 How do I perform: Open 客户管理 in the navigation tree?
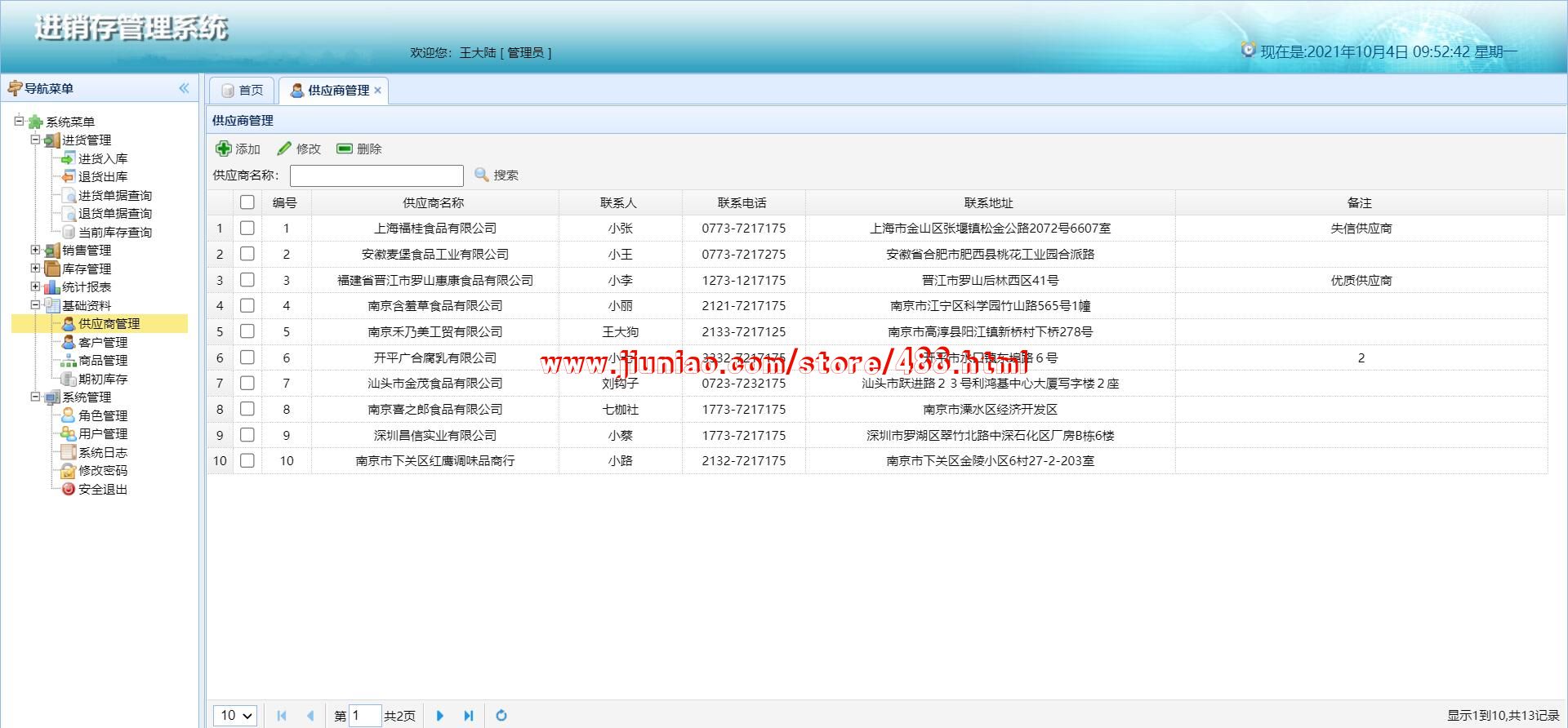(102, 342)
